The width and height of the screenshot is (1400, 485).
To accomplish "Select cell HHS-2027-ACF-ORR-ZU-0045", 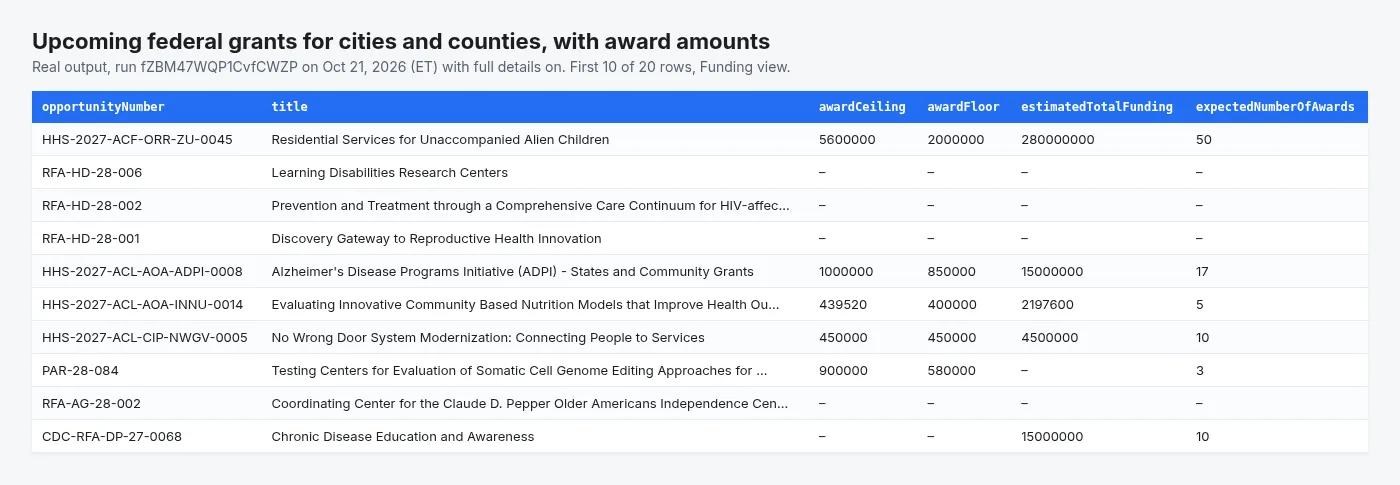I will coord(137,140).
